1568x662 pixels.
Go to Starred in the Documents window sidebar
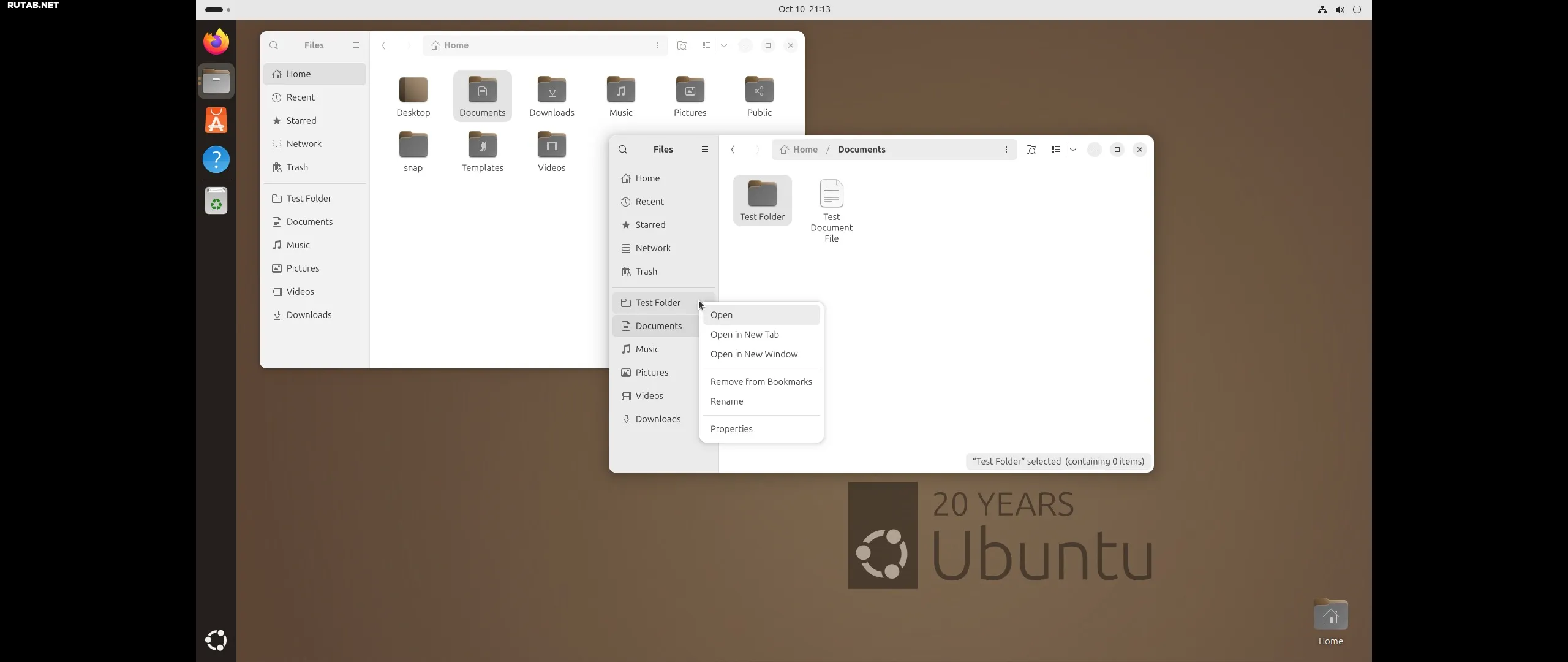tap(664, 225)
